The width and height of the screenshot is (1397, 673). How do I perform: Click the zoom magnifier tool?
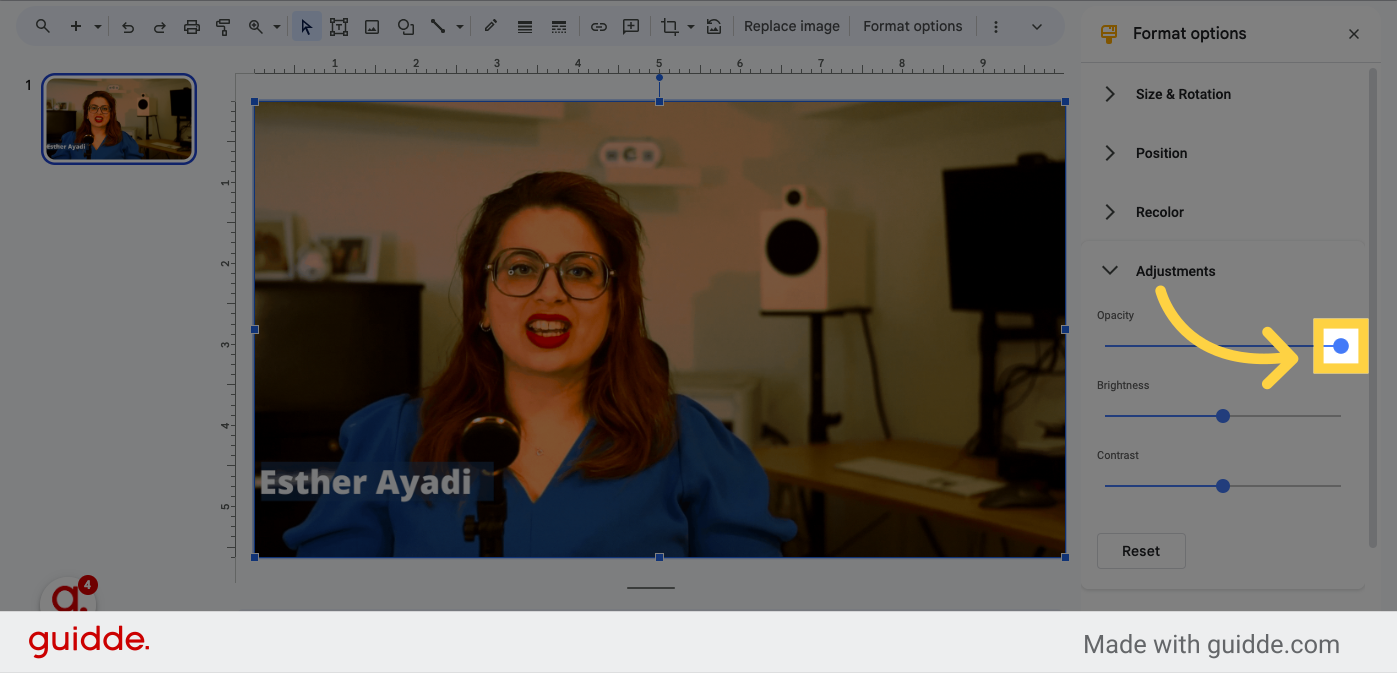[256, 27]
